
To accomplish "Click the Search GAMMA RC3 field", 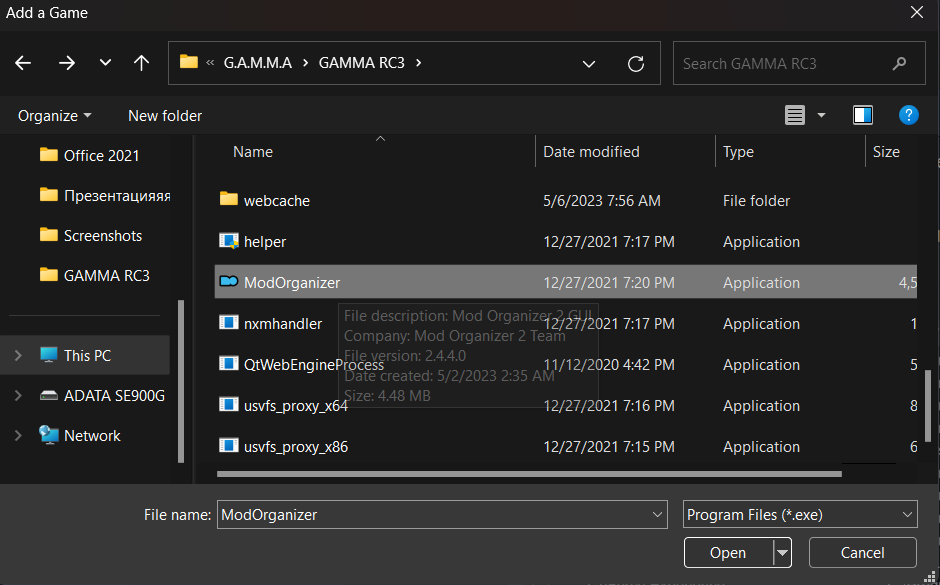I will click(x=780, y=63).
